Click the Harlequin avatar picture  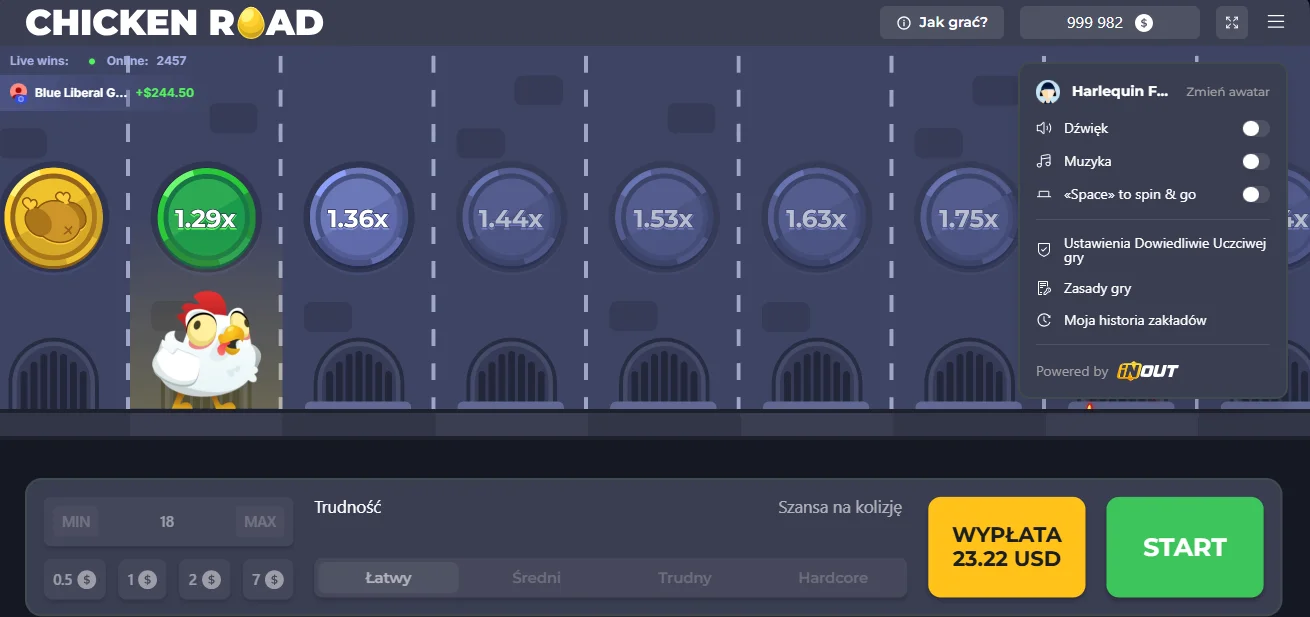pos(1048,91)
